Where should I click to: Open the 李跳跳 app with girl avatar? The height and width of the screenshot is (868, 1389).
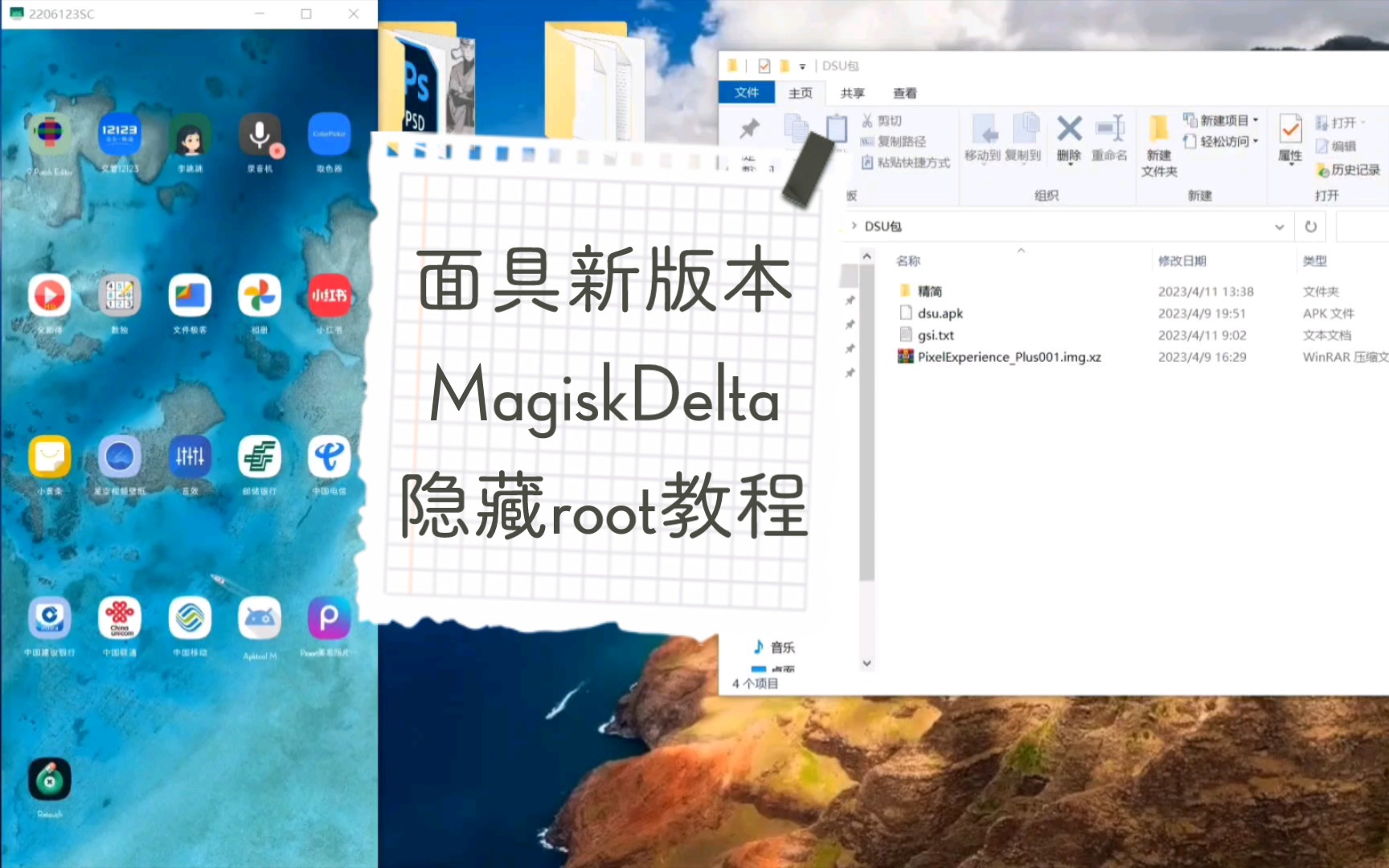point(190,135)
